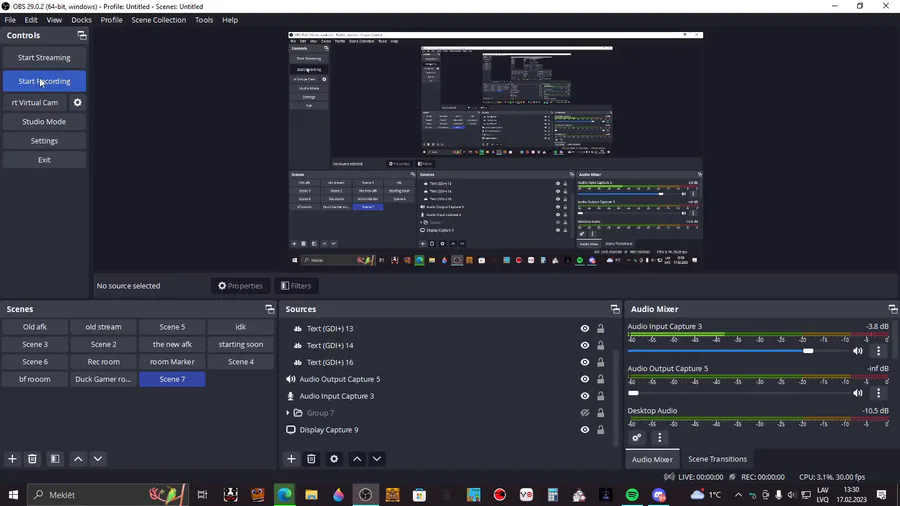Enable Studio Mode
Screen dimensions: 900x506
point(44,122)
